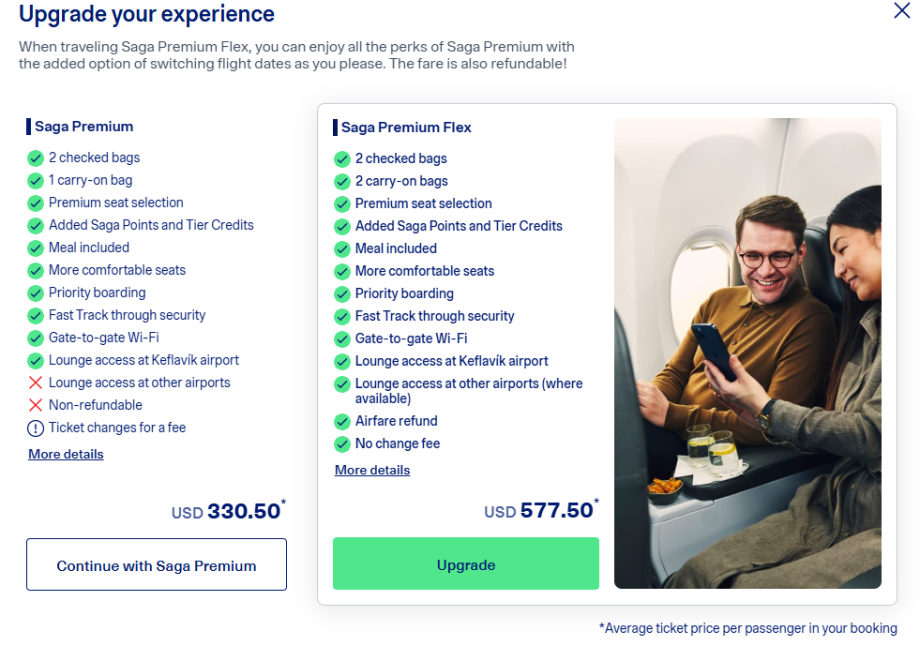
Task: Select the Saga Premium Flex heading
Action: pyautogui.click(x=406, y=127)
